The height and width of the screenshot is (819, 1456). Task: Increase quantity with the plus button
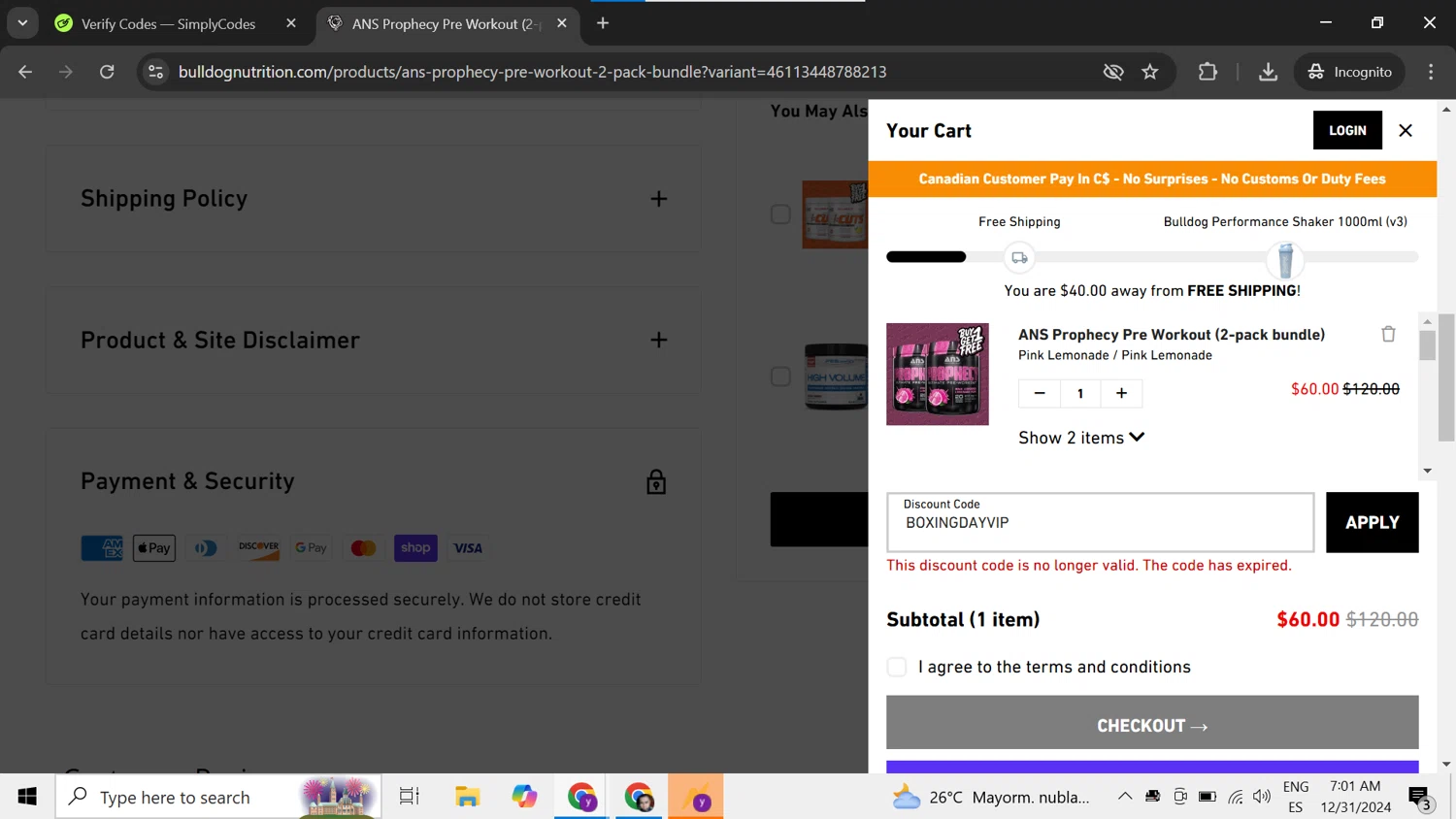click(1121, 393)
